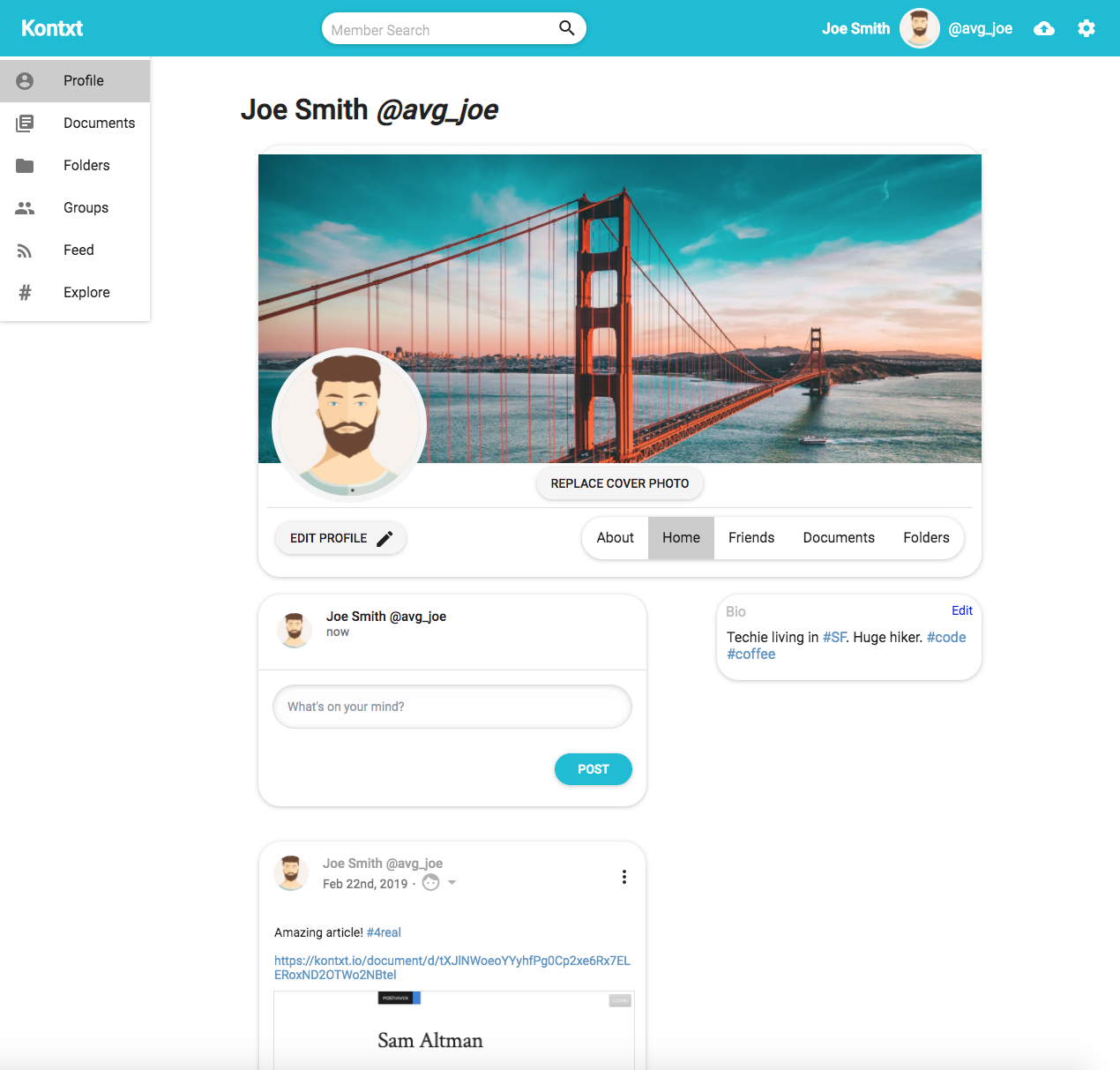
Task: Open settings via the gear icon
Action: 1086,29
